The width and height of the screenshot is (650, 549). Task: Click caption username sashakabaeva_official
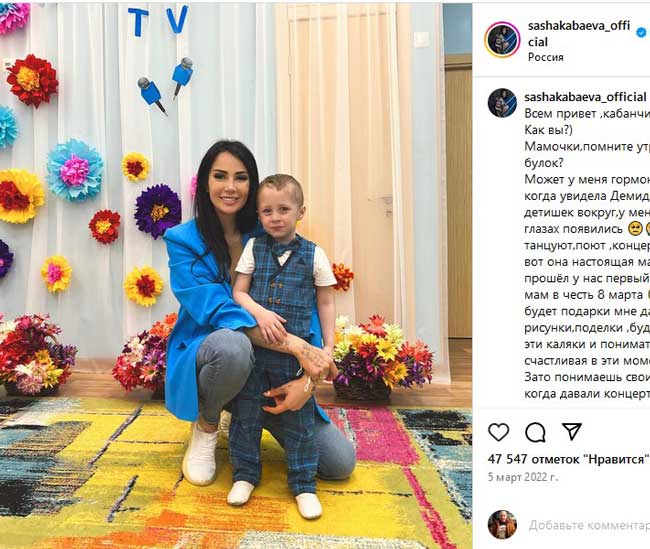pos(585,97)
